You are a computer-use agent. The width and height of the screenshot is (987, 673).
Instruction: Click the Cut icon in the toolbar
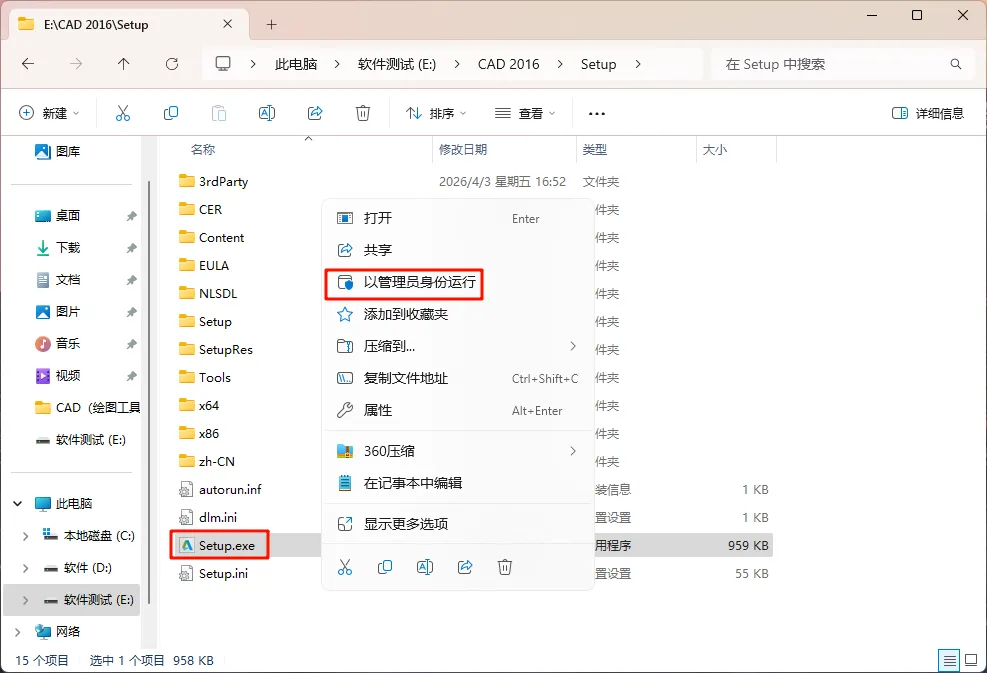[x=123, y=113]
